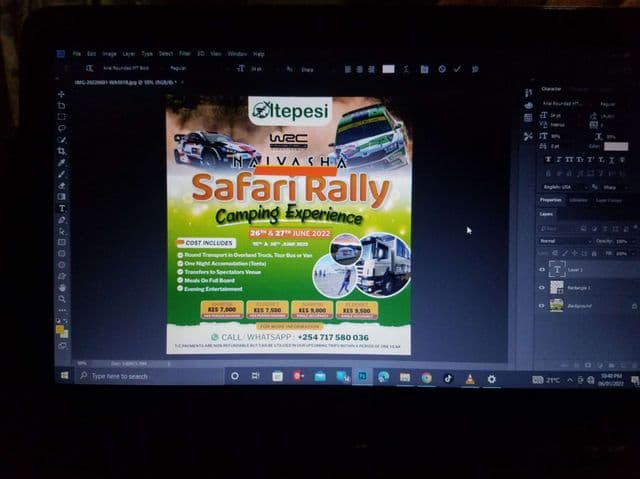Toggle Underline in Character panel
This screenshot has width=640, height=479.
pyautogui.click(x=611, y=160)
